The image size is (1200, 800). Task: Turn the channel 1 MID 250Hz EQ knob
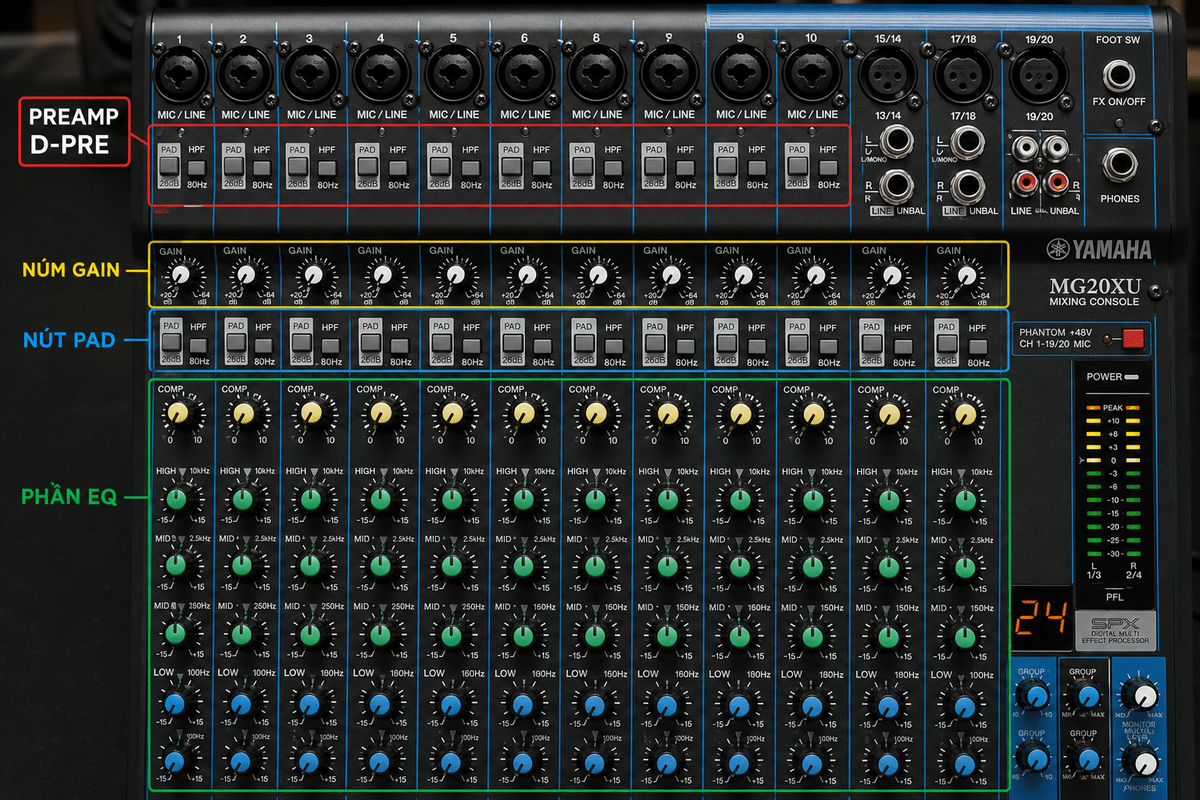[x=177, y=634]
